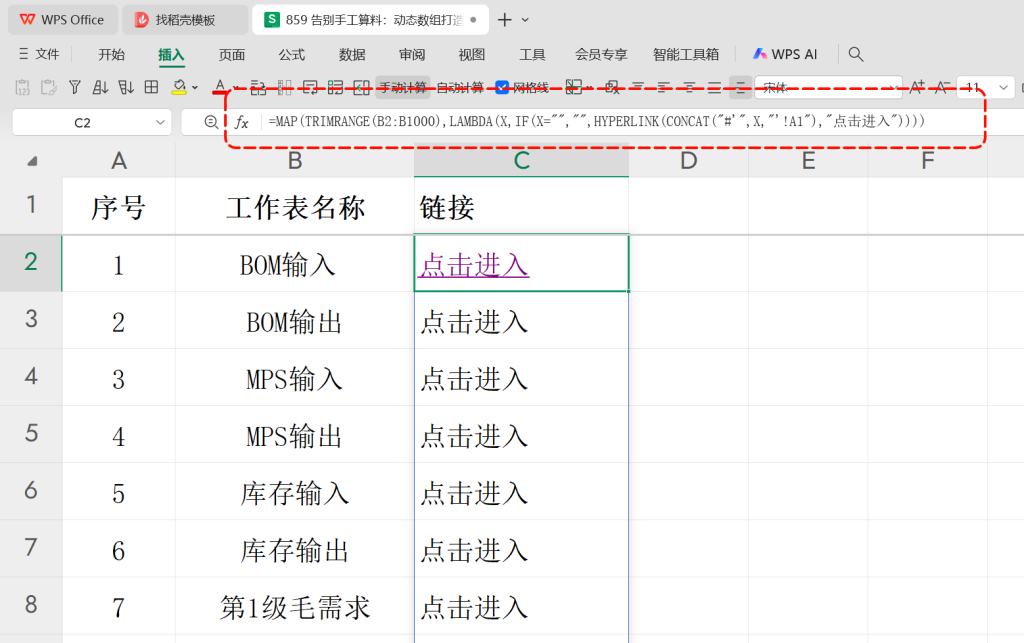Click the justify alignment icon

[714, 87]
